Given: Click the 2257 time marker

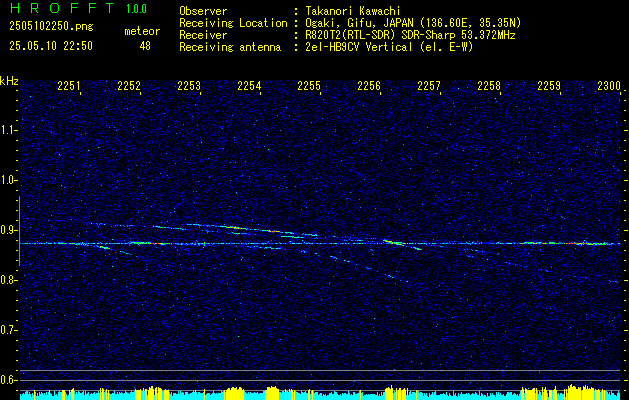Looking at the screenshot, I should point(429,85).
